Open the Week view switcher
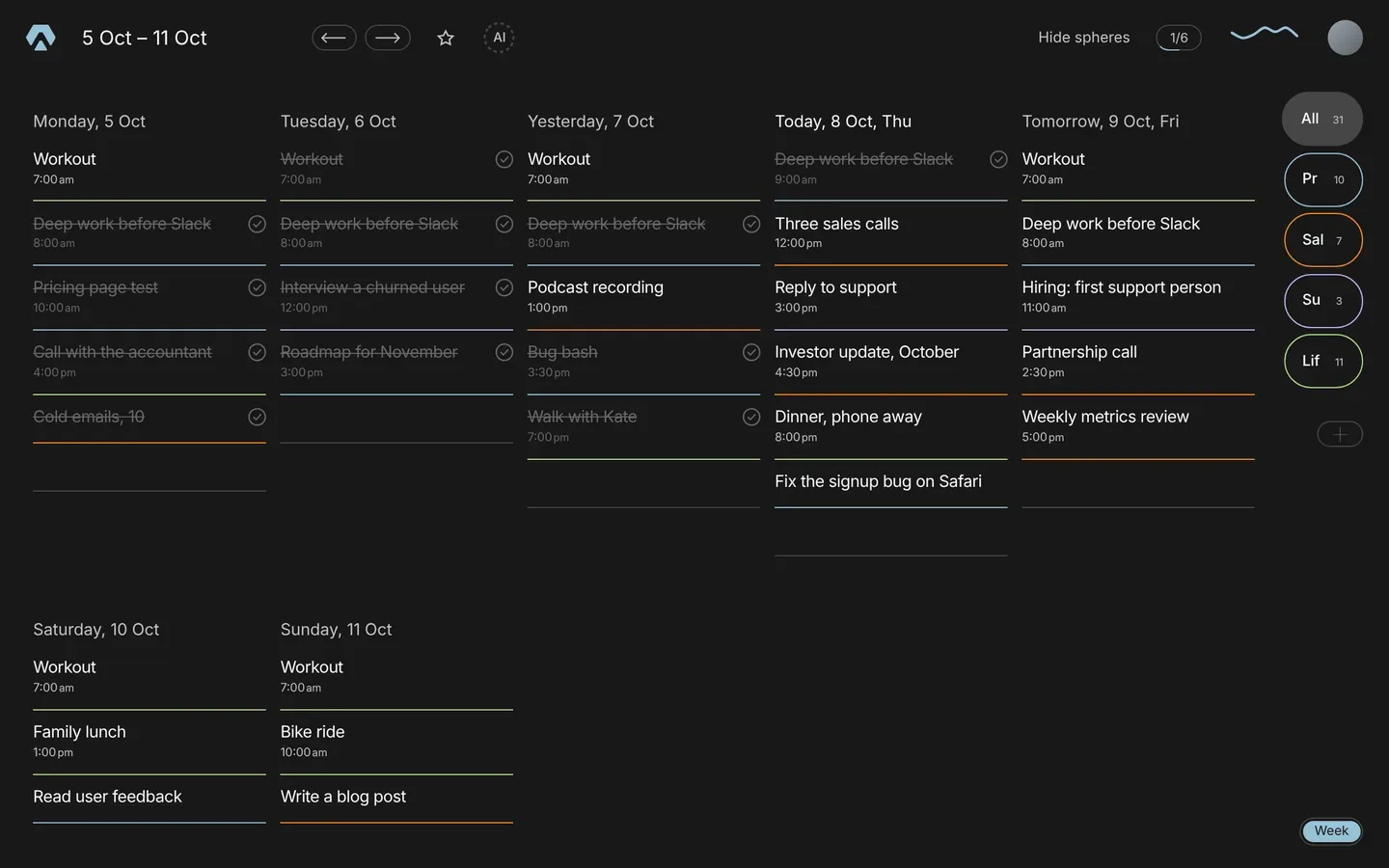This screenshot has height=868, width=1389. pos(1331,831)
